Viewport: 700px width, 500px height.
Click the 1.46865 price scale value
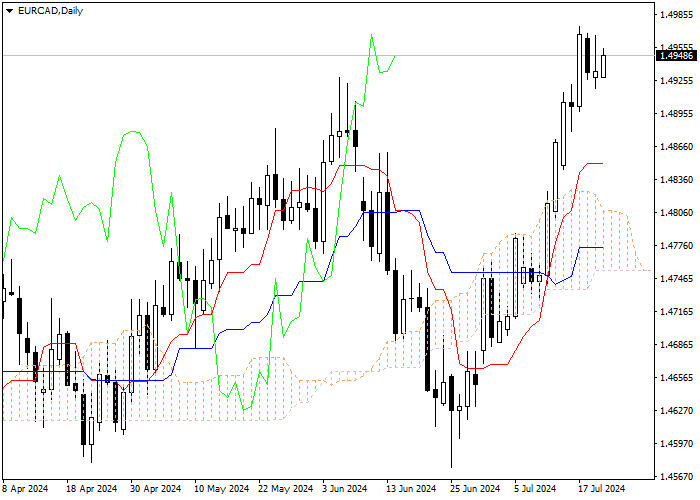676,345
